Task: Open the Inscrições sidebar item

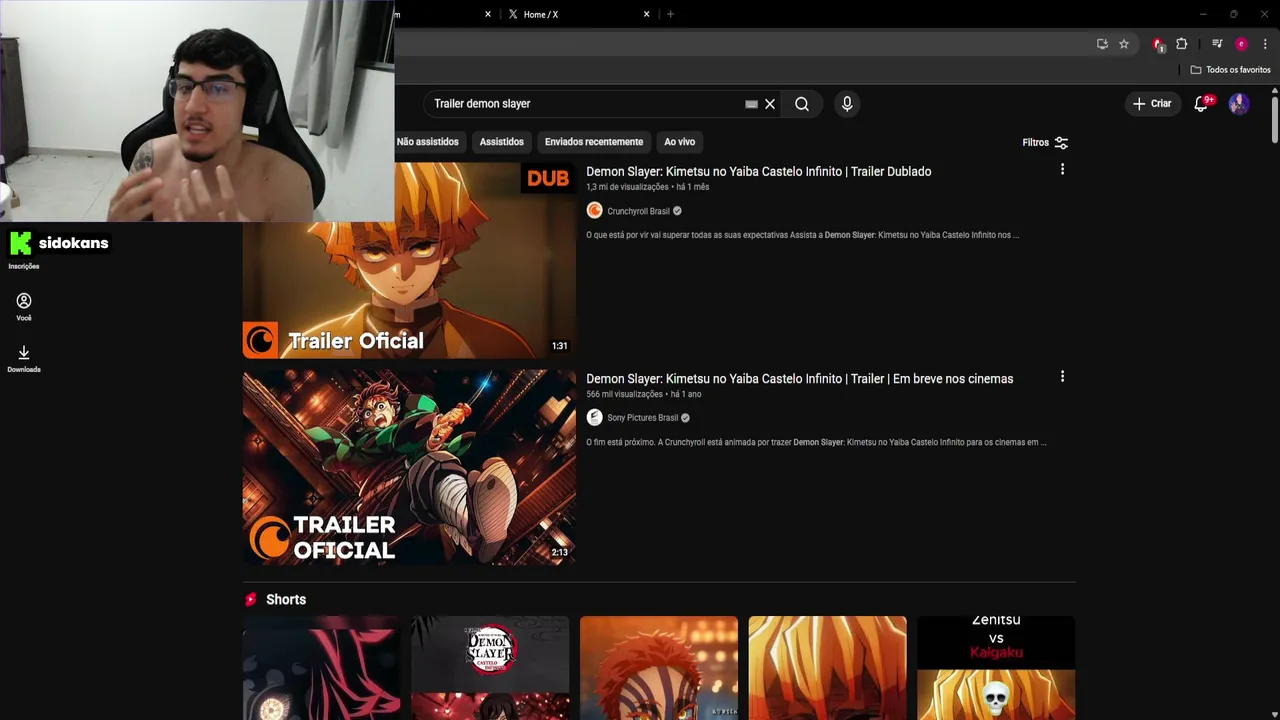Action: [x=23, y=266]
